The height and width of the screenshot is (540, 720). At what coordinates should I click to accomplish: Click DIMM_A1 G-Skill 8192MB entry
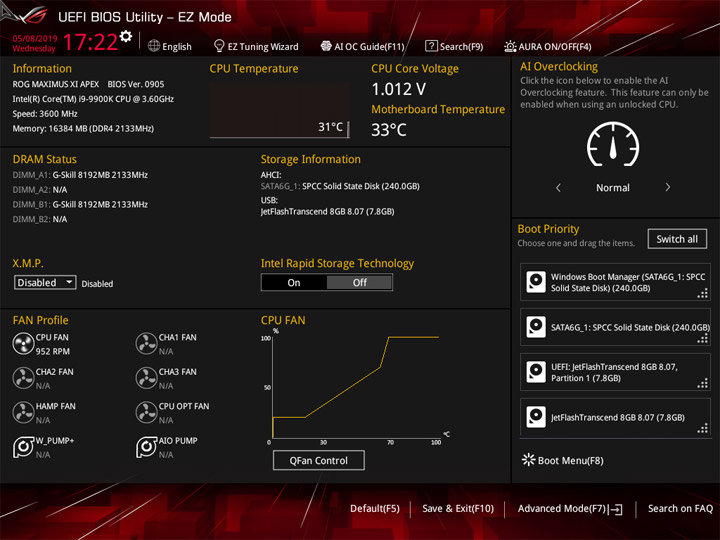[80, 175]
